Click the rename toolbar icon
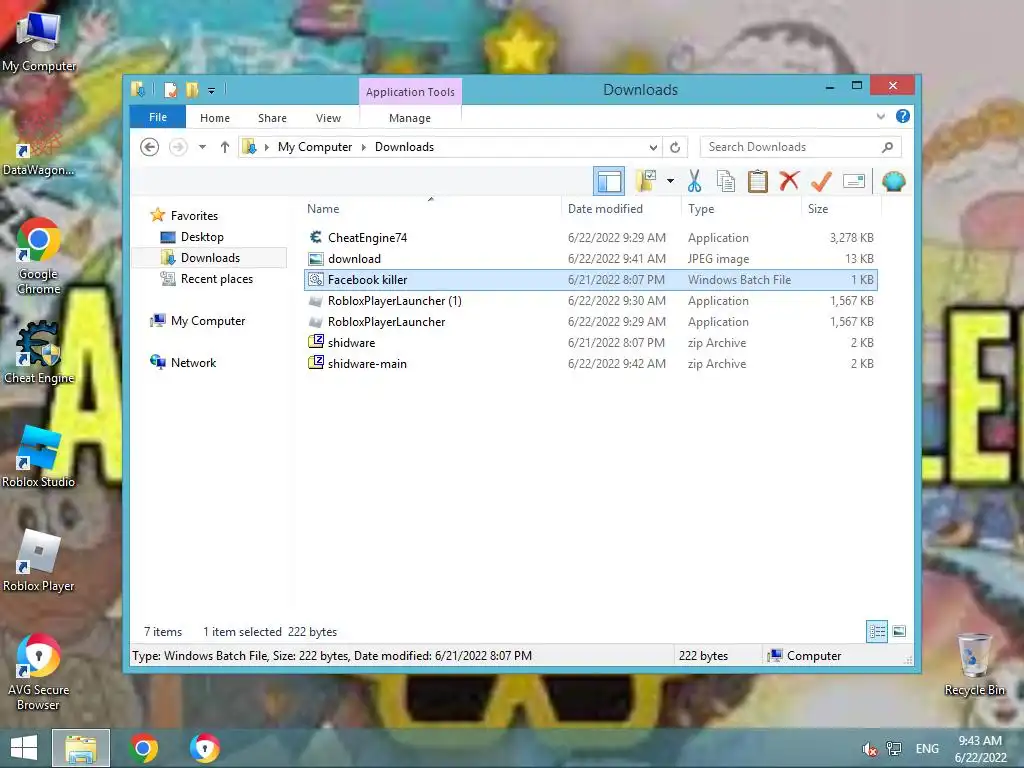Screen dimensions: 1024x768 pyautogui.click(x=854, y=181)
